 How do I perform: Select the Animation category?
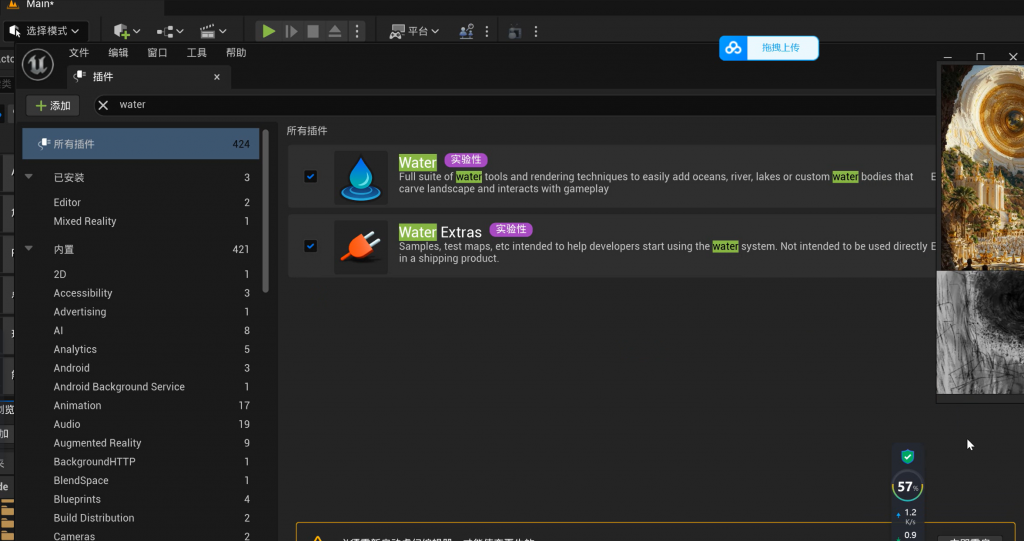140,405
